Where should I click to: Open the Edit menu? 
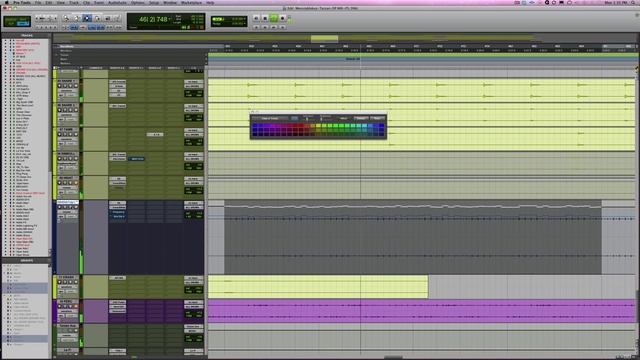pyautogui.click(x=49, y=2)
